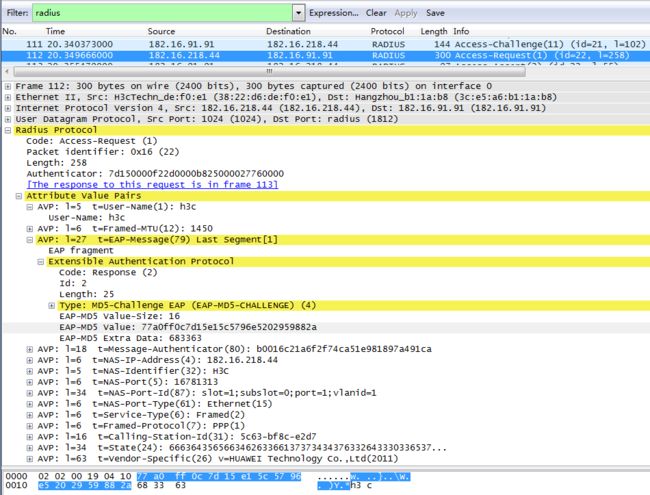650x495 pixels.
Task: Sort packets by the Info column header
Action: pos(461,32)
